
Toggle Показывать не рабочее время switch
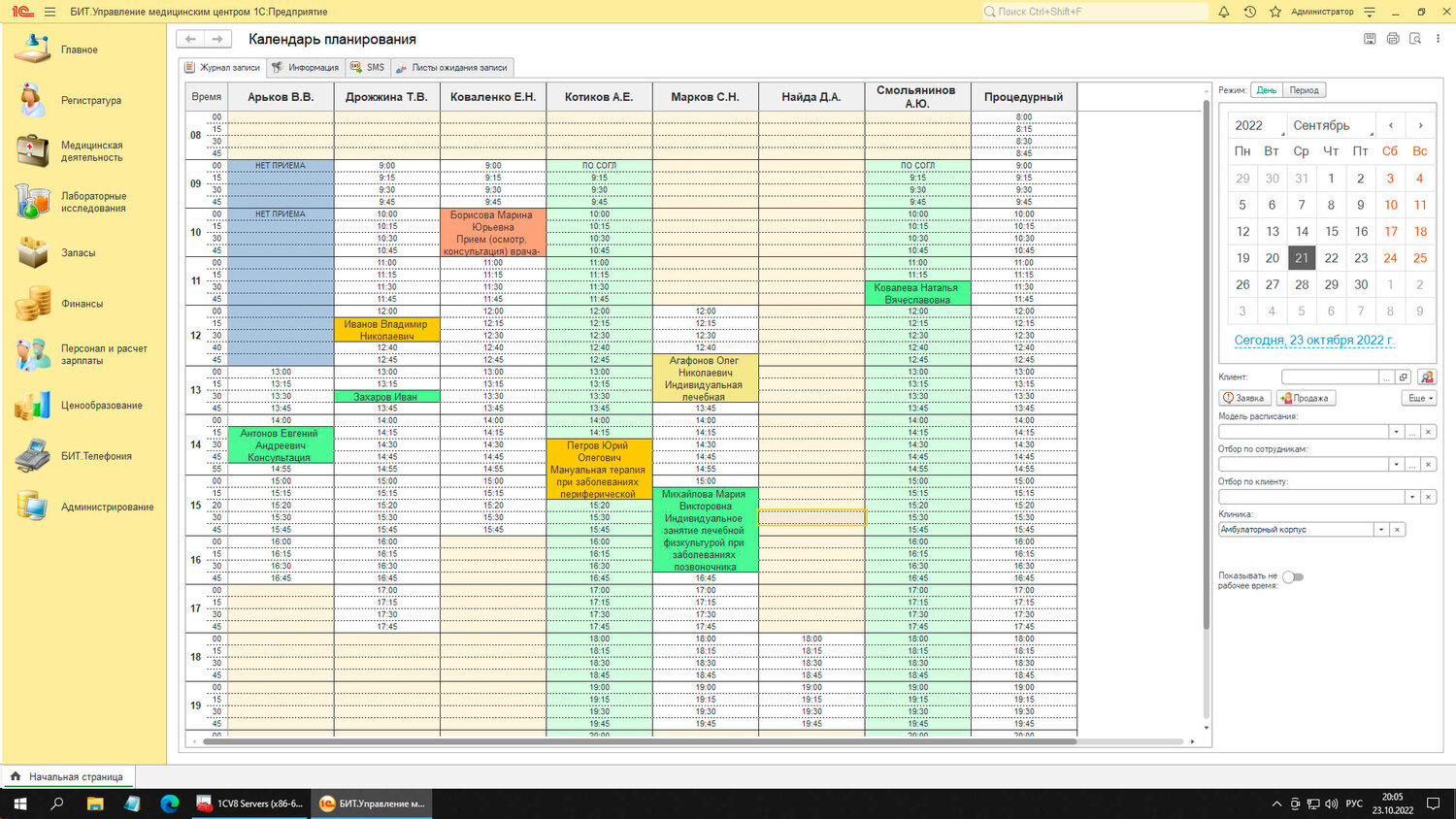tap(1293, 576)
